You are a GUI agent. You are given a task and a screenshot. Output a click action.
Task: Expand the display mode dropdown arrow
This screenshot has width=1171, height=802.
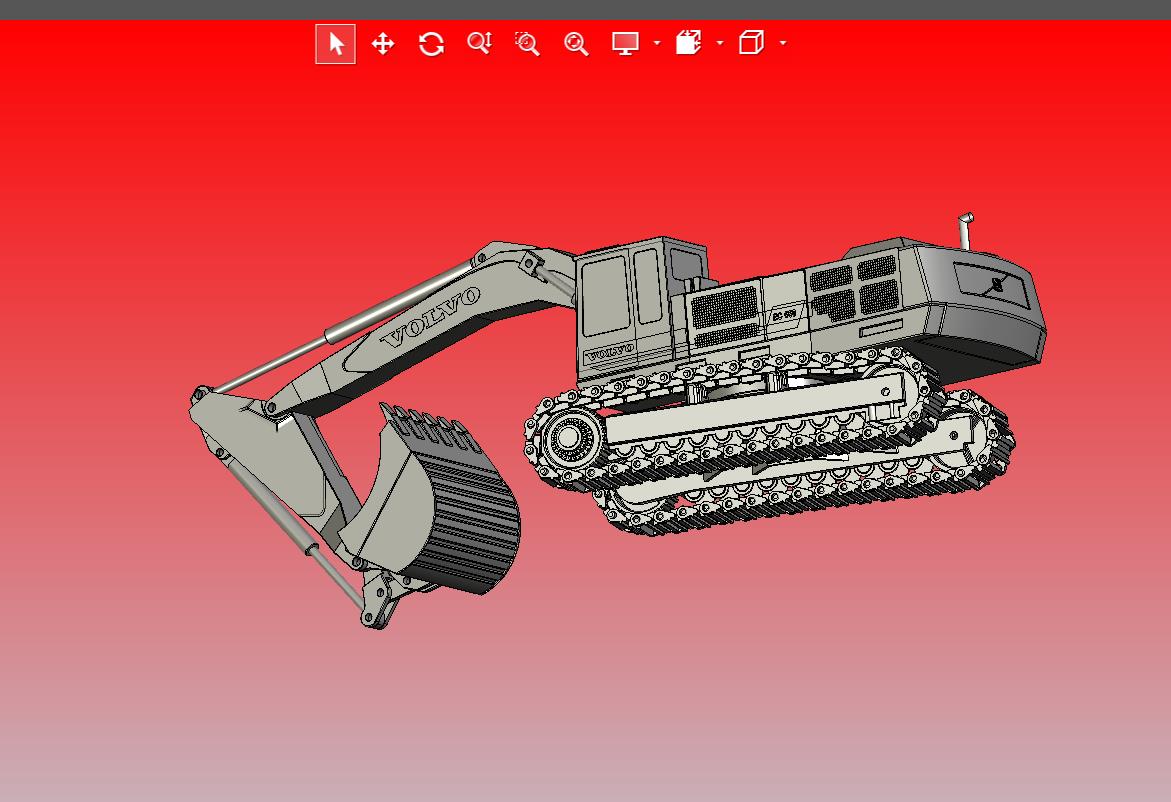point(657,44)
